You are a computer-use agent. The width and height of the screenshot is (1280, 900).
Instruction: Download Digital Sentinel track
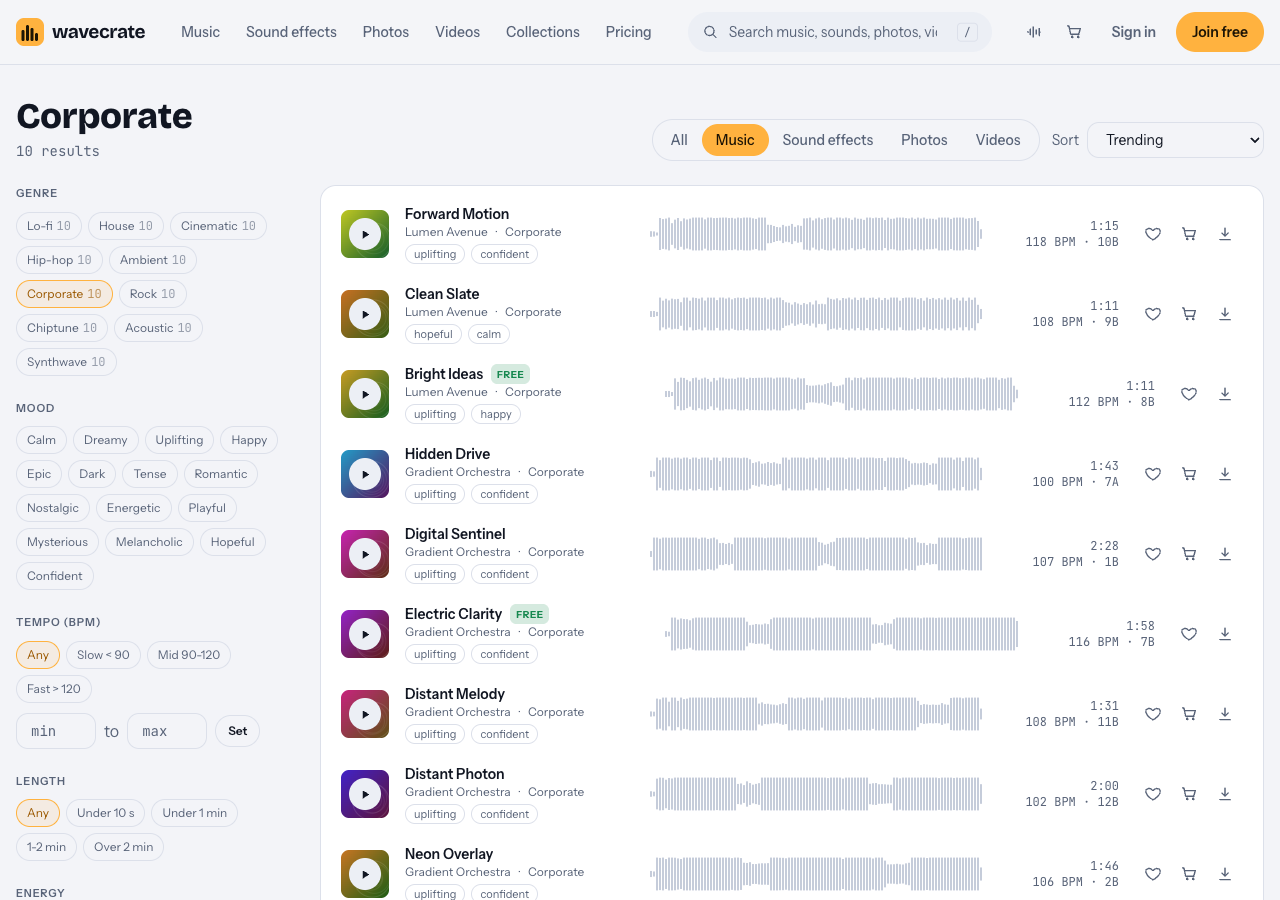[x=1225, y=554]
